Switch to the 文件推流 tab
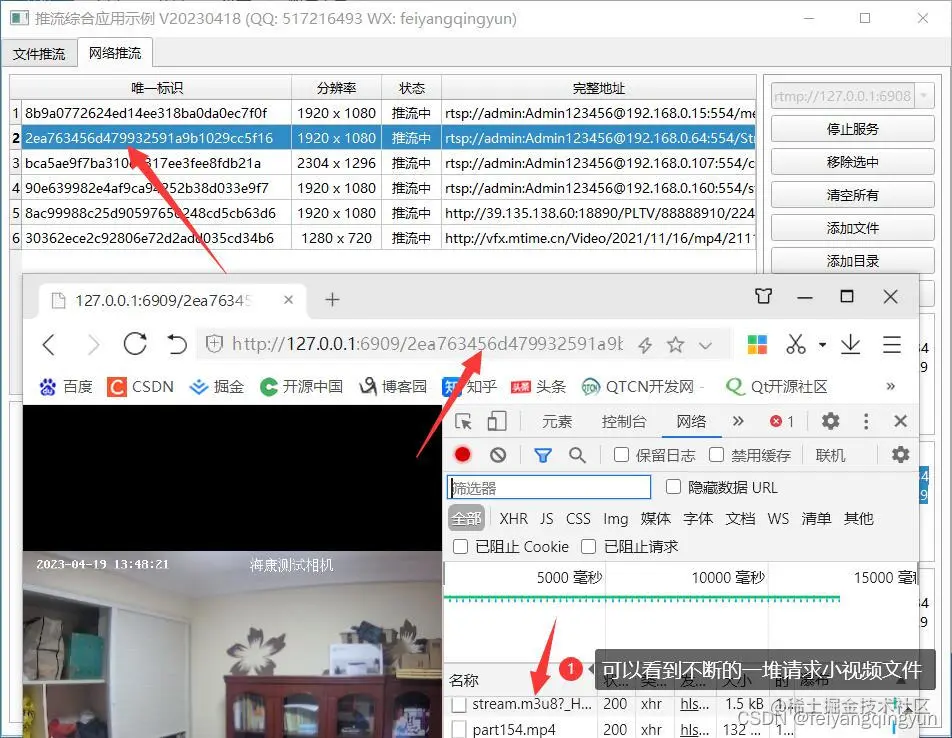This screenshot has width=952, height=738. click(39, 53)
